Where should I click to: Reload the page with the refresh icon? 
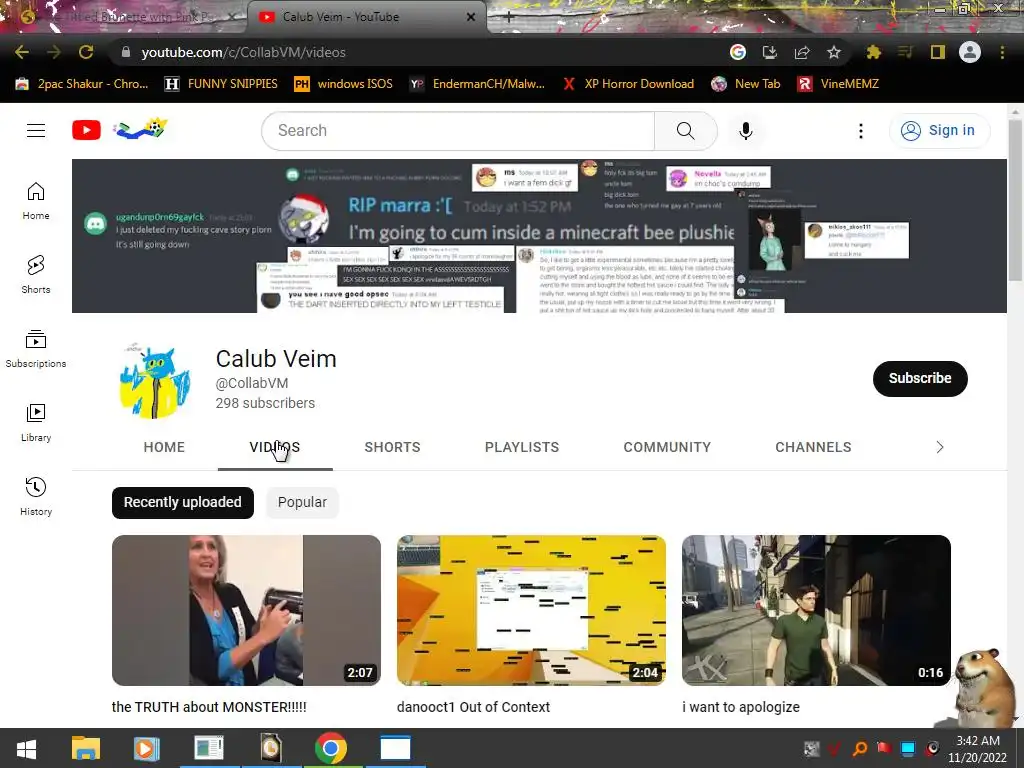click(x=86, y=52)
